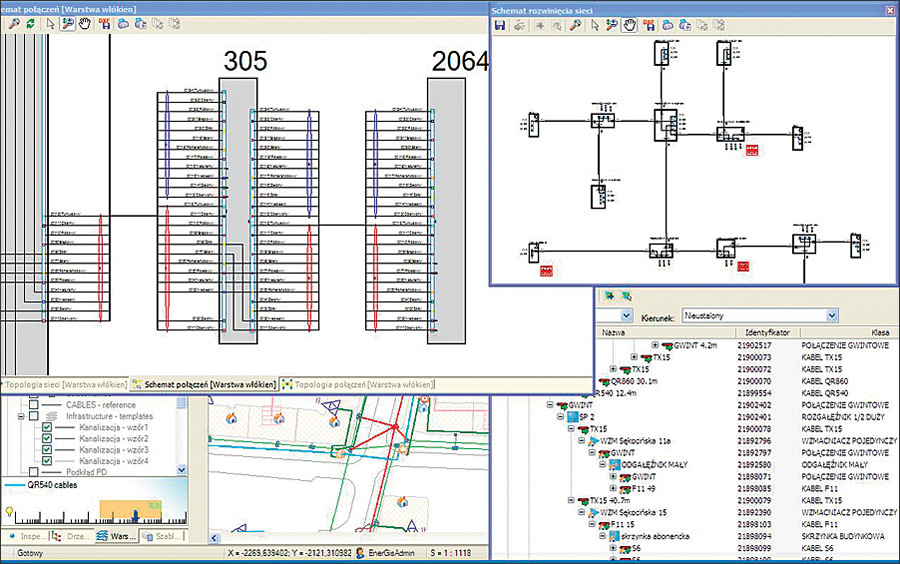
Task: Toggle the Kanalizacja - wzór3 layer checkbox
Action: [x=46, y=450]
